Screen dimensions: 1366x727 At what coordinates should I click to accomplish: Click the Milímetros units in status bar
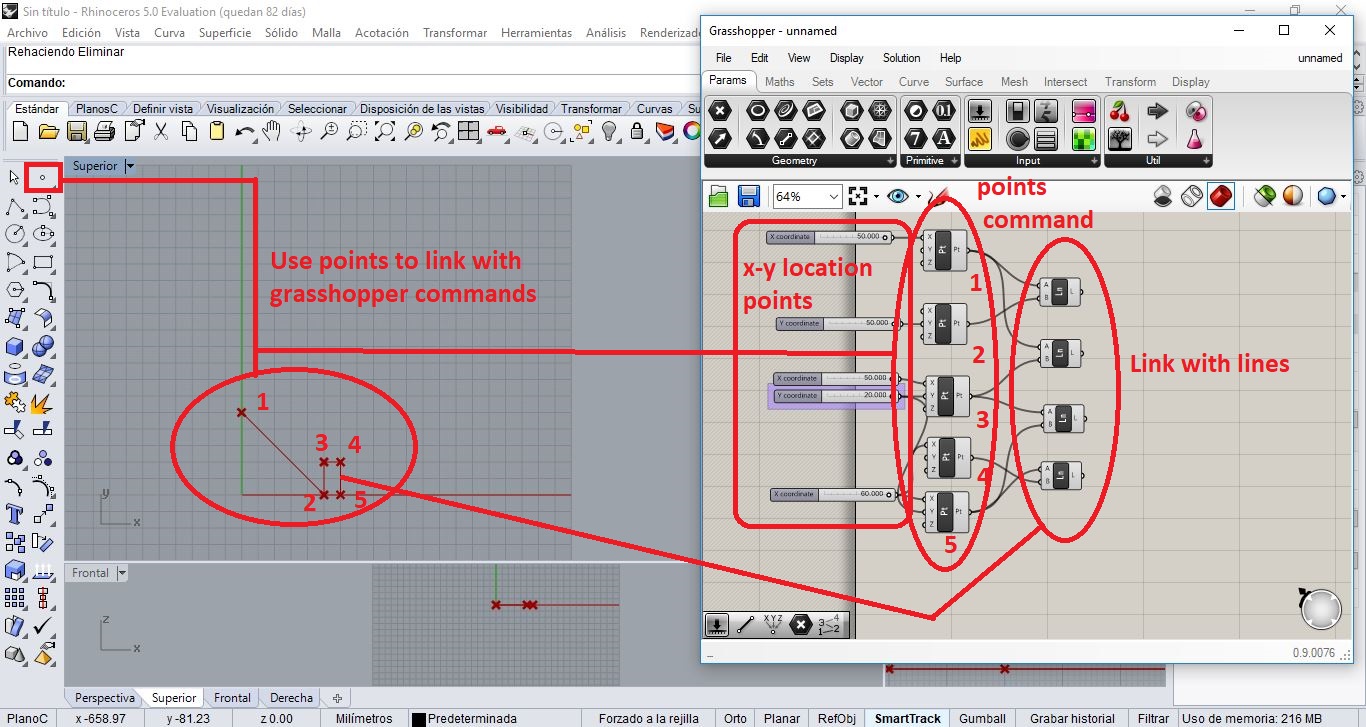pyautogui.click(x=364, y=718)
